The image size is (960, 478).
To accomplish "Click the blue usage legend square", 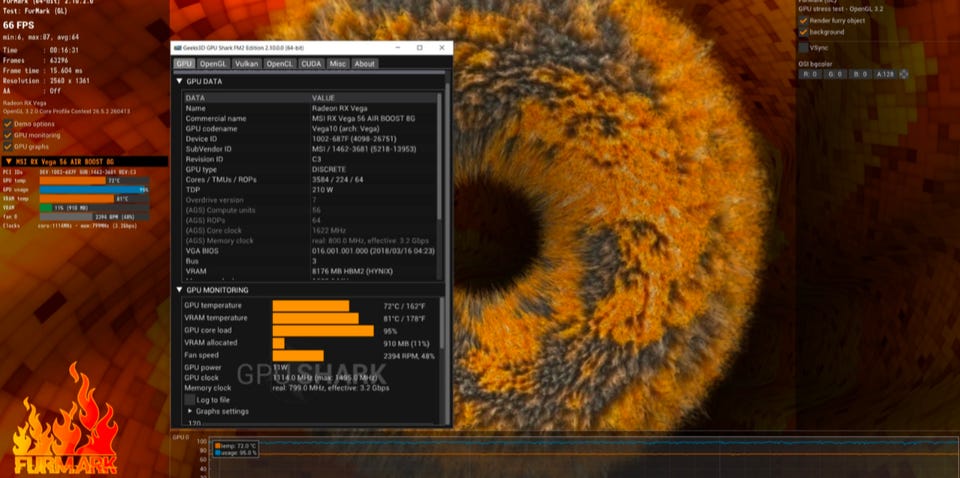I will tap(218, 453).
